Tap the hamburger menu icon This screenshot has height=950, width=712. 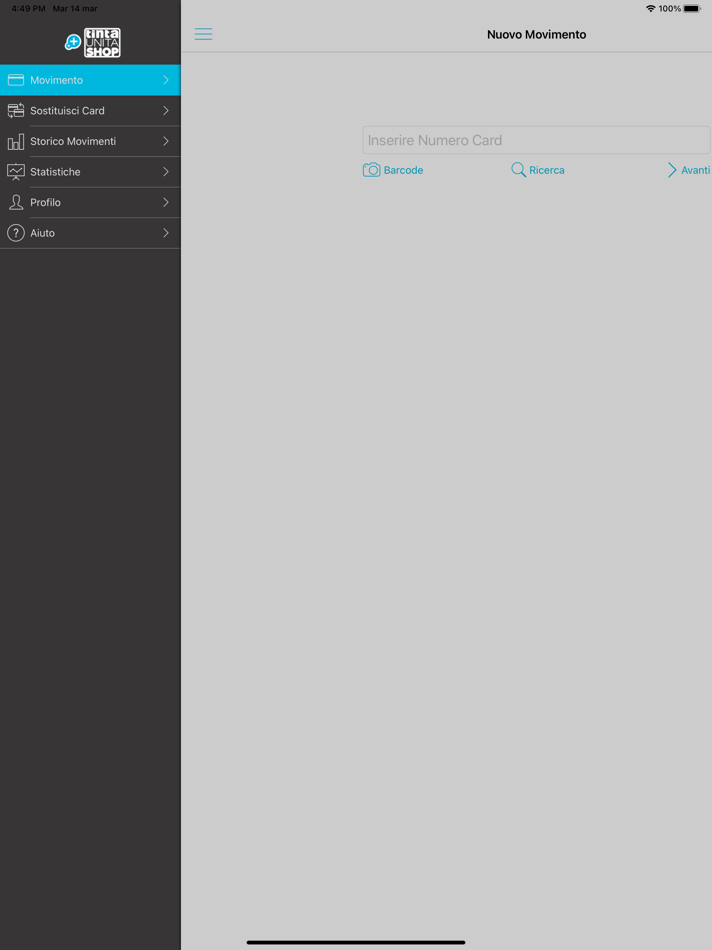[x=203, y=34]
